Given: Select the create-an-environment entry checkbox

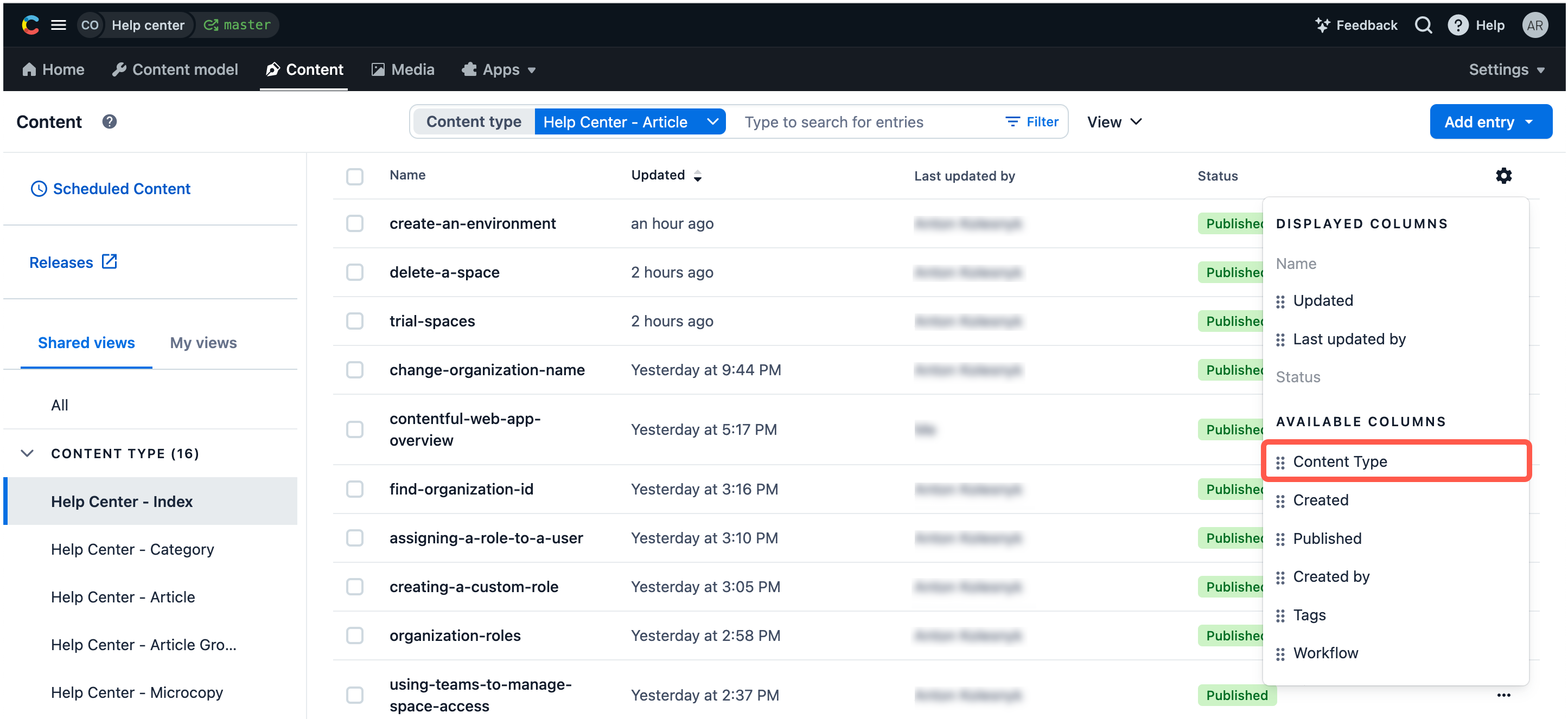Looking at the screenshot, I should pos(355,223).
